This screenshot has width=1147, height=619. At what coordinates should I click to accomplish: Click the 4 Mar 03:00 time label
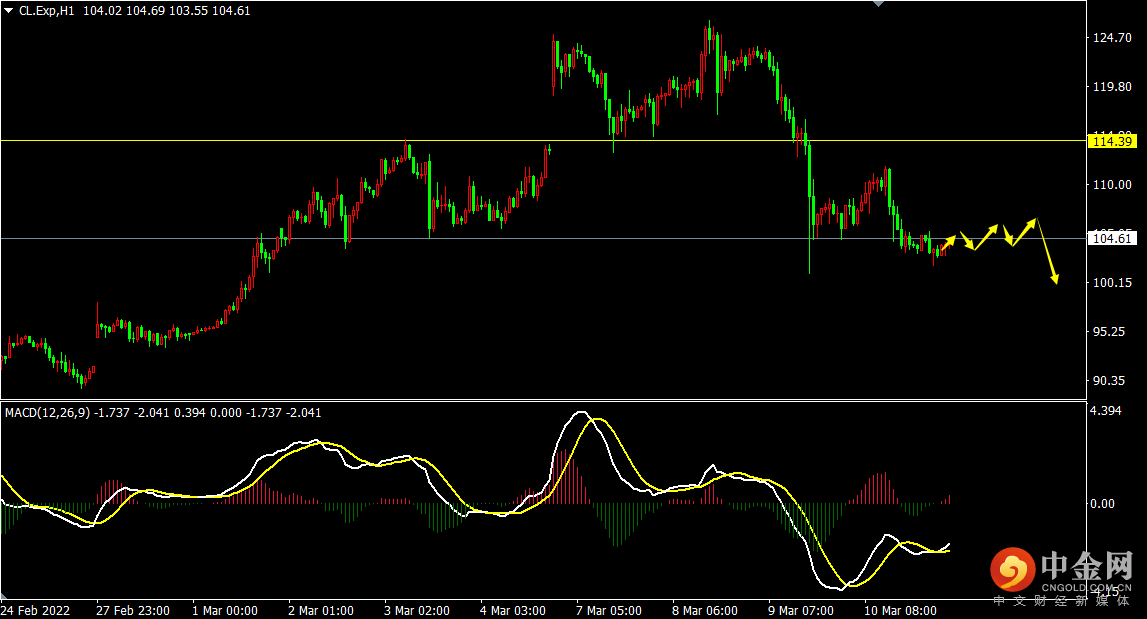(513, 610)
